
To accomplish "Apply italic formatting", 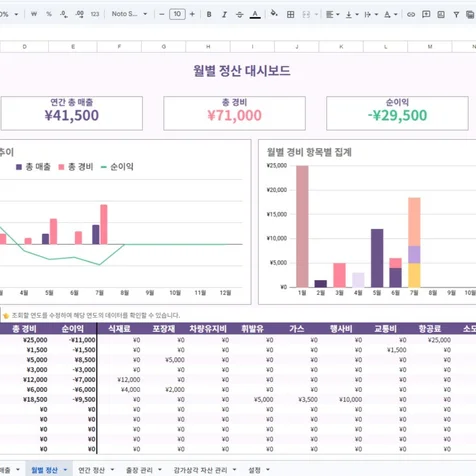I will 224,14.
